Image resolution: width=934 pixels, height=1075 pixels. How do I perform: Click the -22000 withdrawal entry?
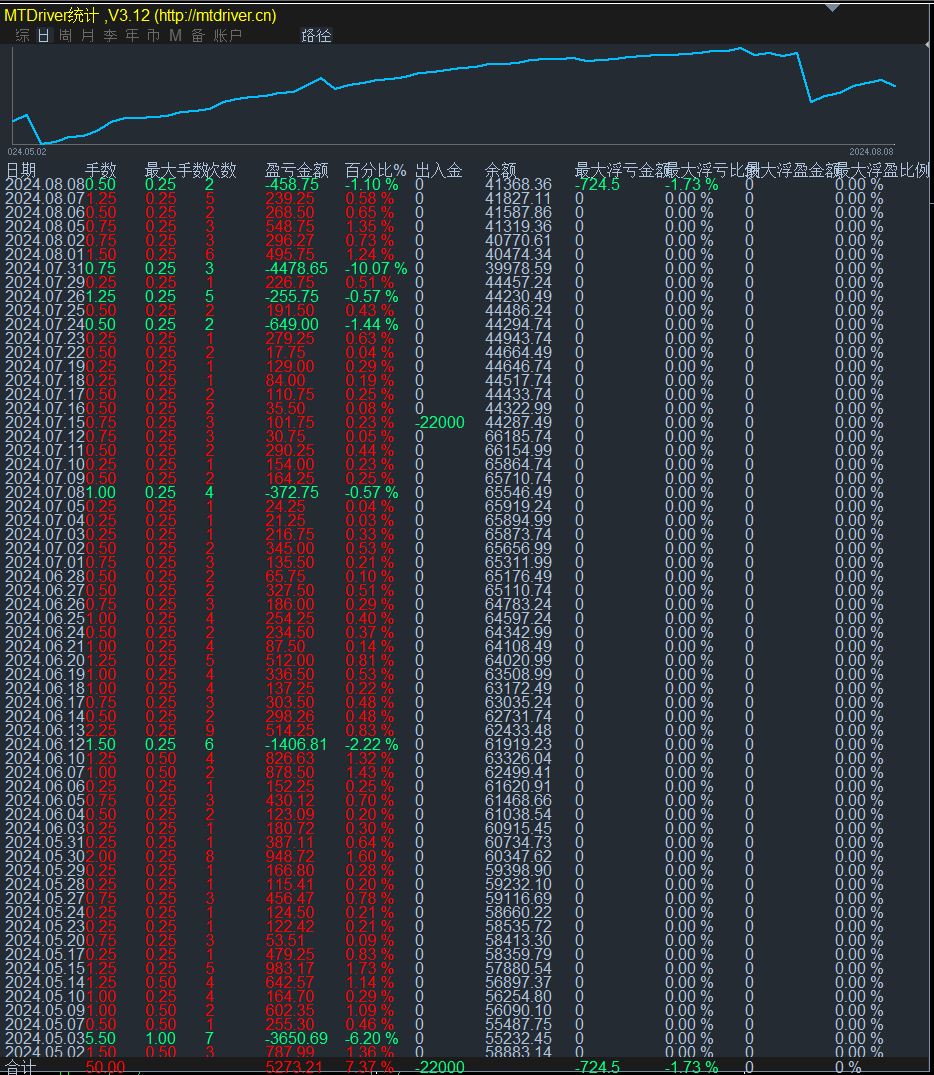440,423
